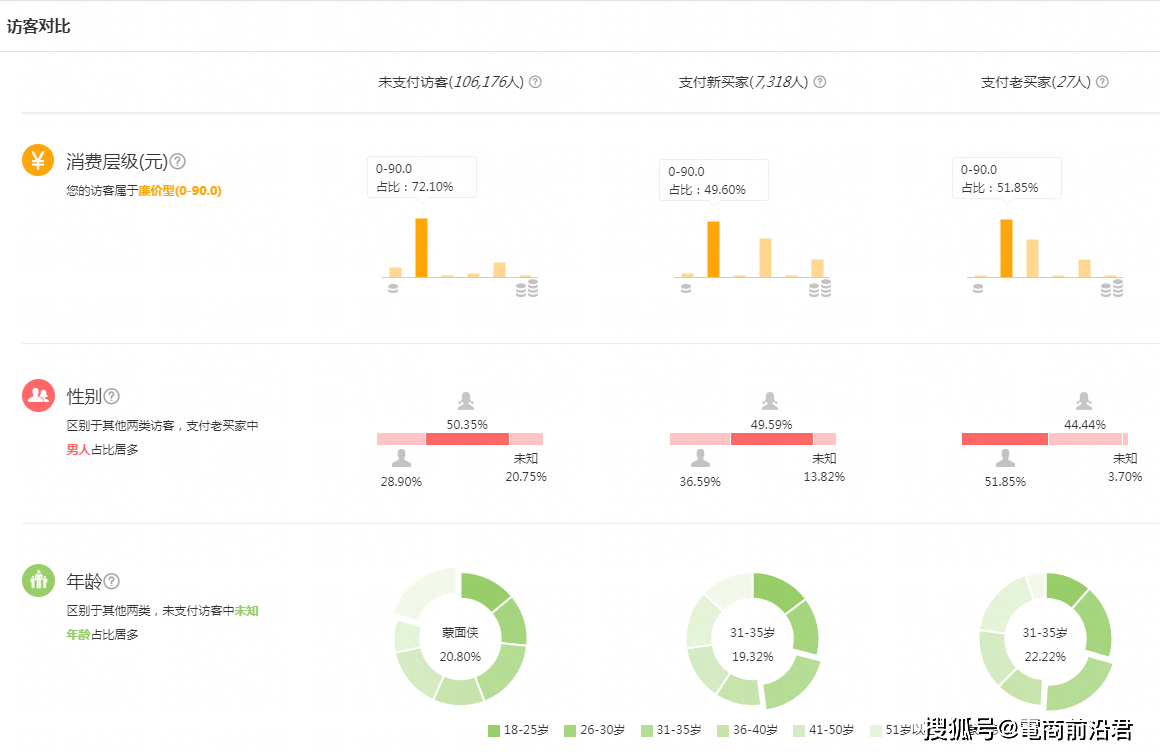Click the 未支付访客(106,176人) column header
Viewport: 1160px width, 754px height.
pyautogui.click(x=451, y=82)
